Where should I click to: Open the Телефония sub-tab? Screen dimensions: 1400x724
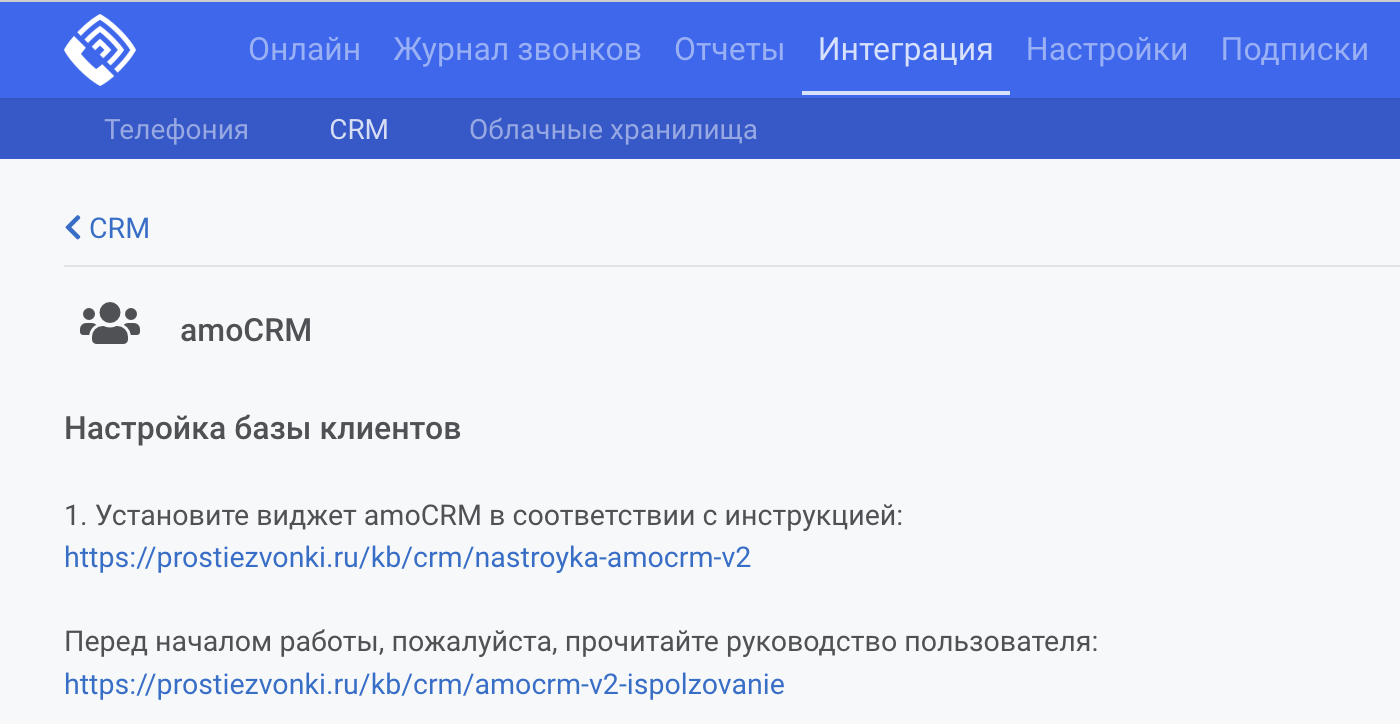177,129
